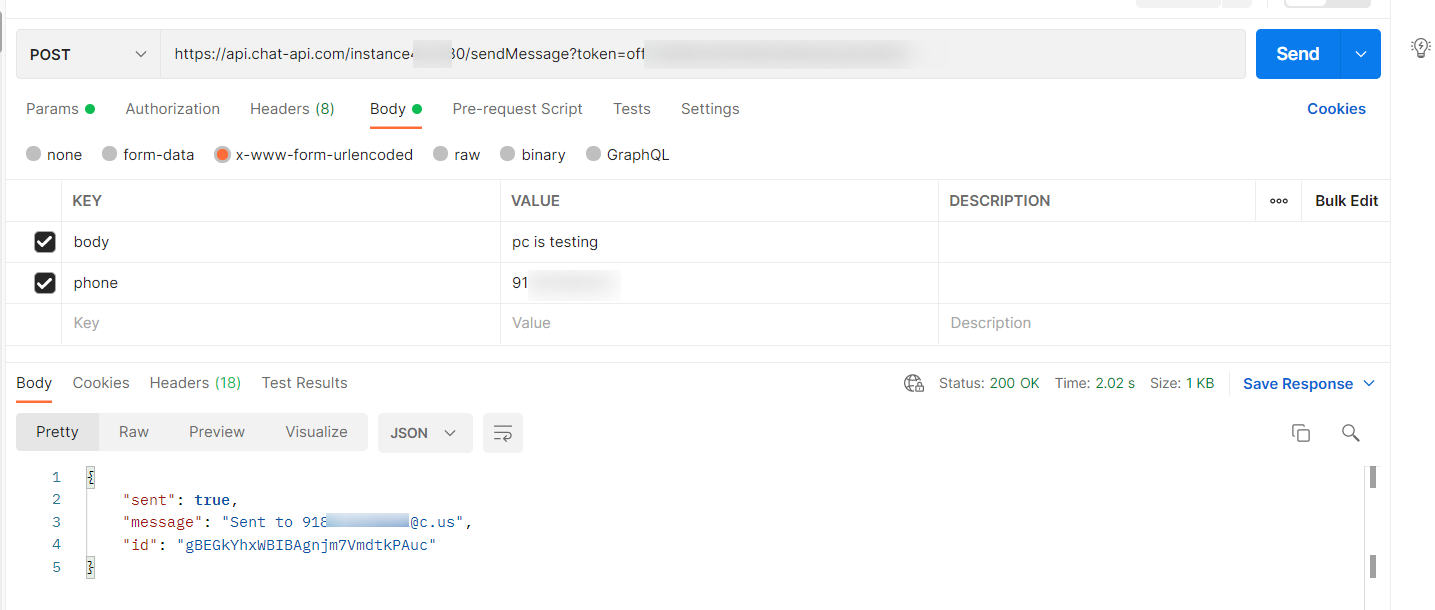Screen dimensions: 1435x610
Task: Switch to the Tests tab
Action: 632,109
